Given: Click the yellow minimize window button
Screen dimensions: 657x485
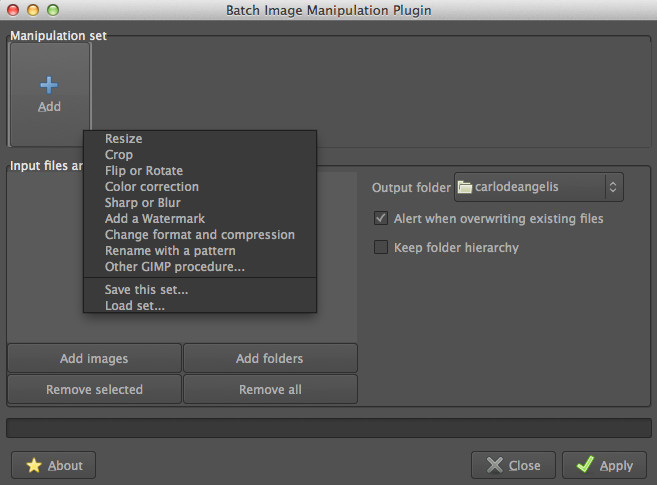Looking at the screenshot, I should coord(33,10).
